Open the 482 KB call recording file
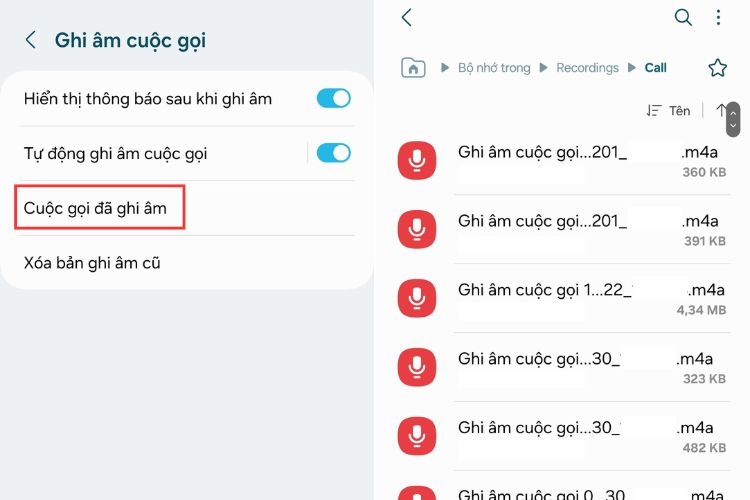This screenshot has width=750, height=500. [563, 436]
